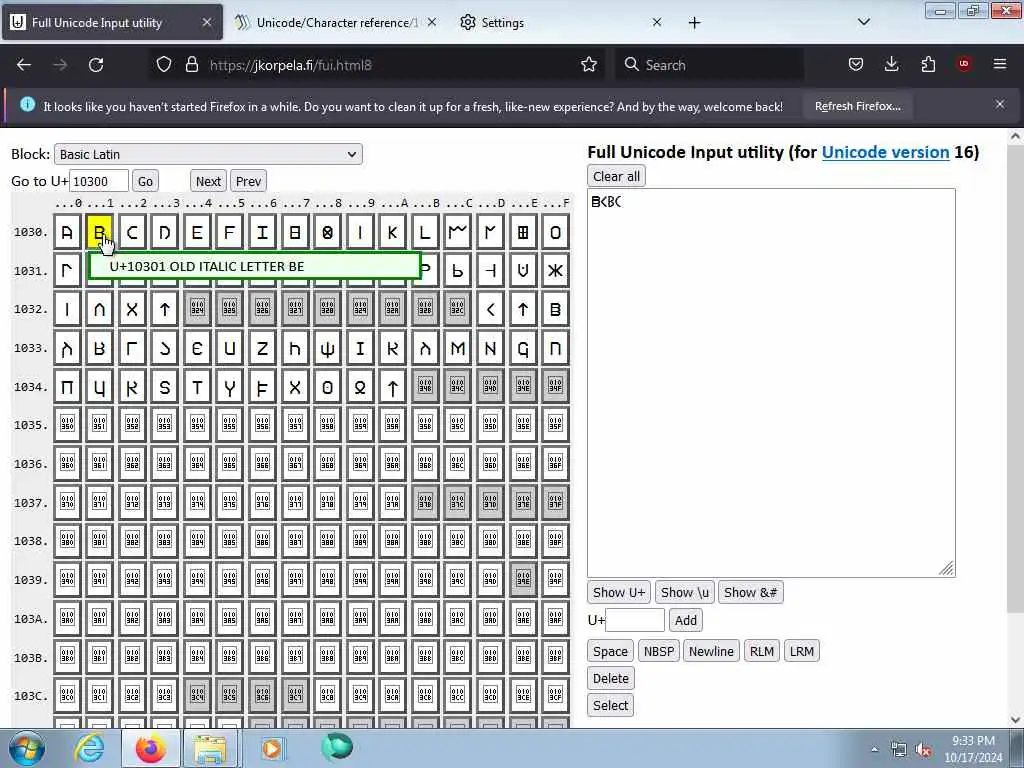The width and height of the screenshot is (1024, 768).
Task: Click the page vertical scrollbar
Action: (x=1015, y=428)
